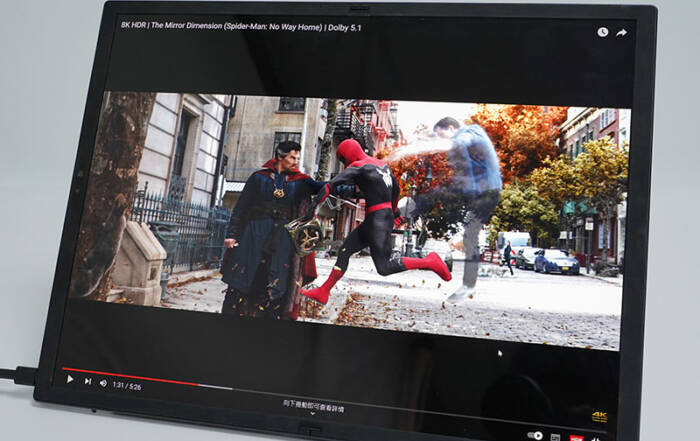Turn on subtitles with the captions icon
The width and height of the screenshot is (700, 441).
[555, 437]
